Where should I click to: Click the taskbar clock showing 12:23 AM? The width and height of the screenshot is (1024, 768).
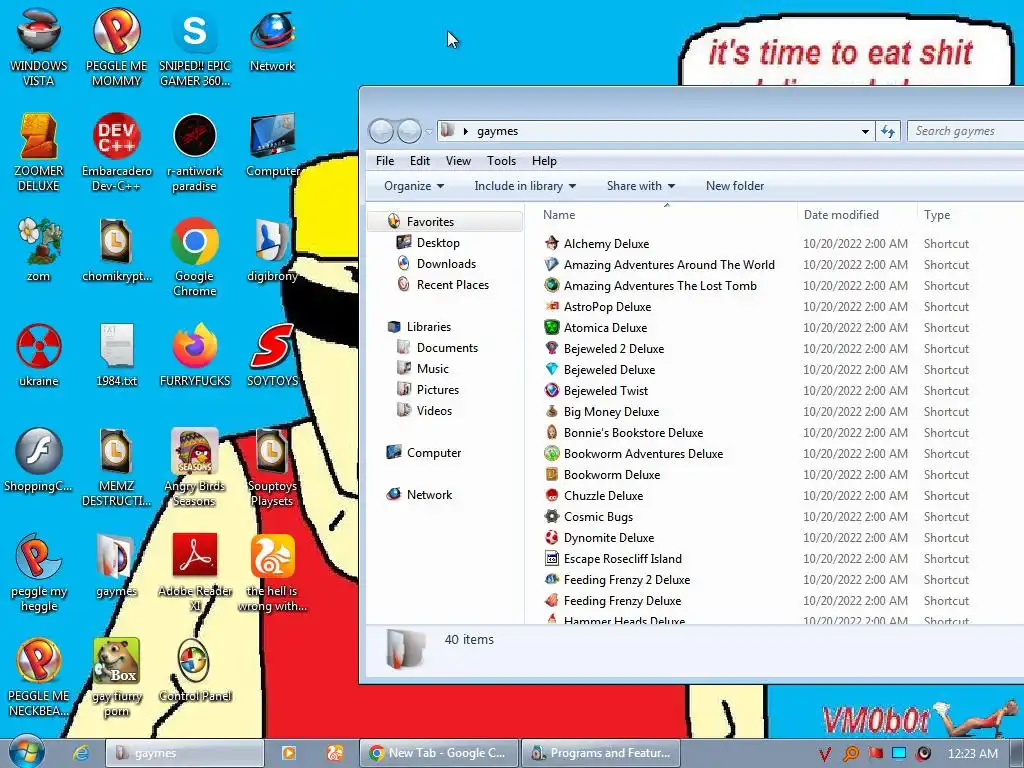pos(972,754)
